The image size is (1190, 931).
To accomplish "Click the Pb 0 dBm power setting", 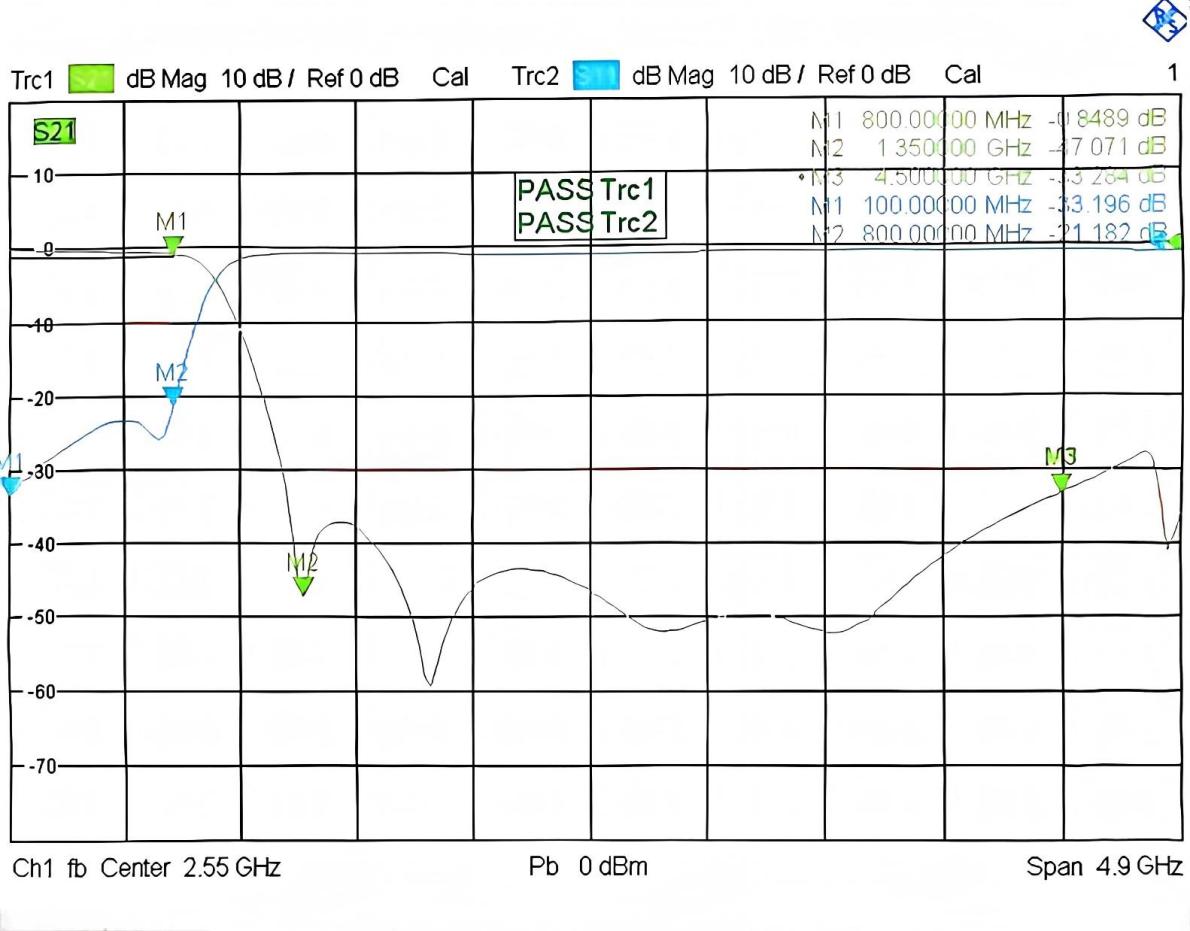I will (x=588, y=866).
